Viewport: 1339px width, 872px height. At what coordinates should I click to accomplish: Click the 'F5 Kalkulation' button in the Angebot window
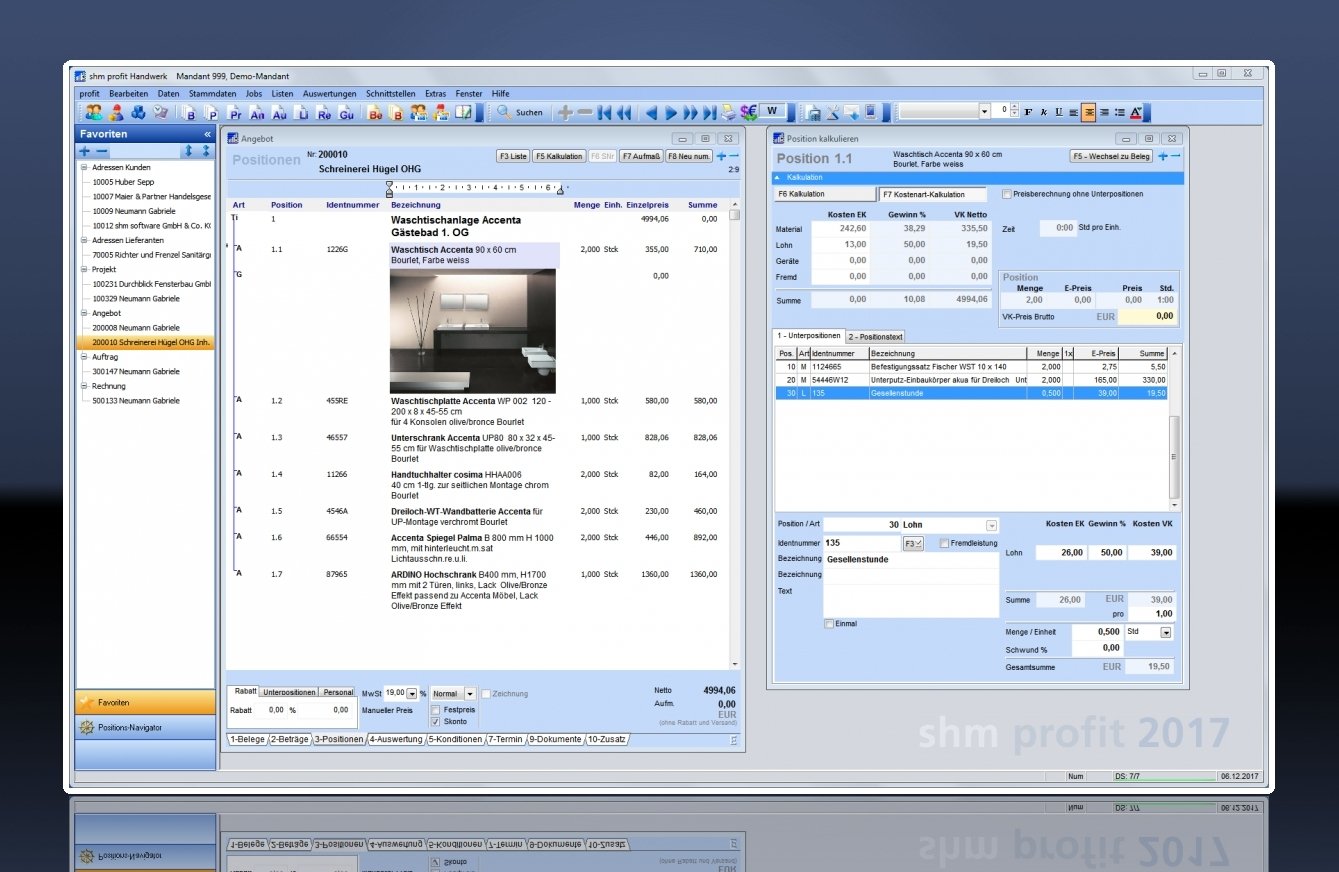click(x=559, y=156)
